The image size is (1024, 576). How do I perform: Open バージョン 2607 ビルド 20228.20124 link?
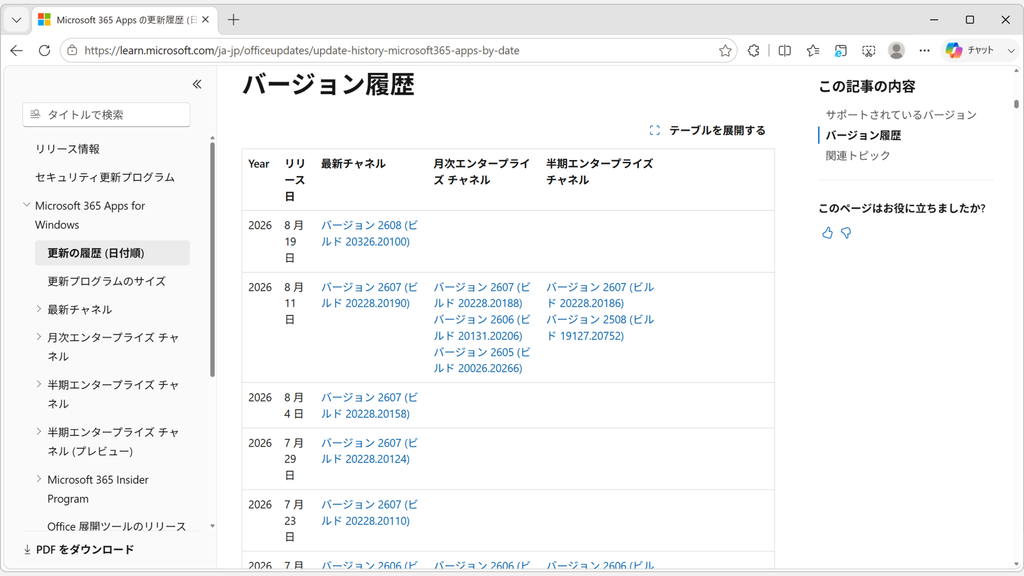(x=369, y=451)
